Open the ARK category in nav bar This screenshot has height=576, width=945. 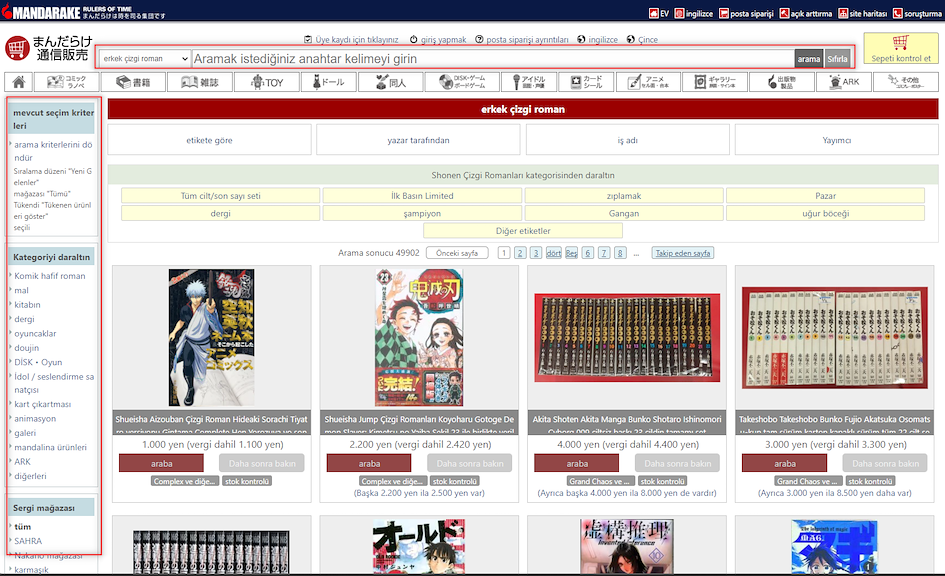point(844,82)
